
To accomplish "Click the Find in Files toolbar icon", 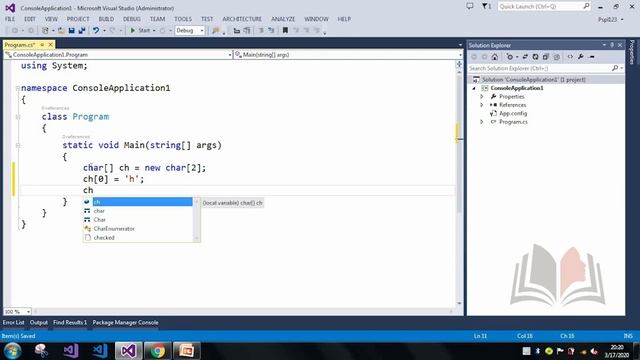I will coord(216,31).
